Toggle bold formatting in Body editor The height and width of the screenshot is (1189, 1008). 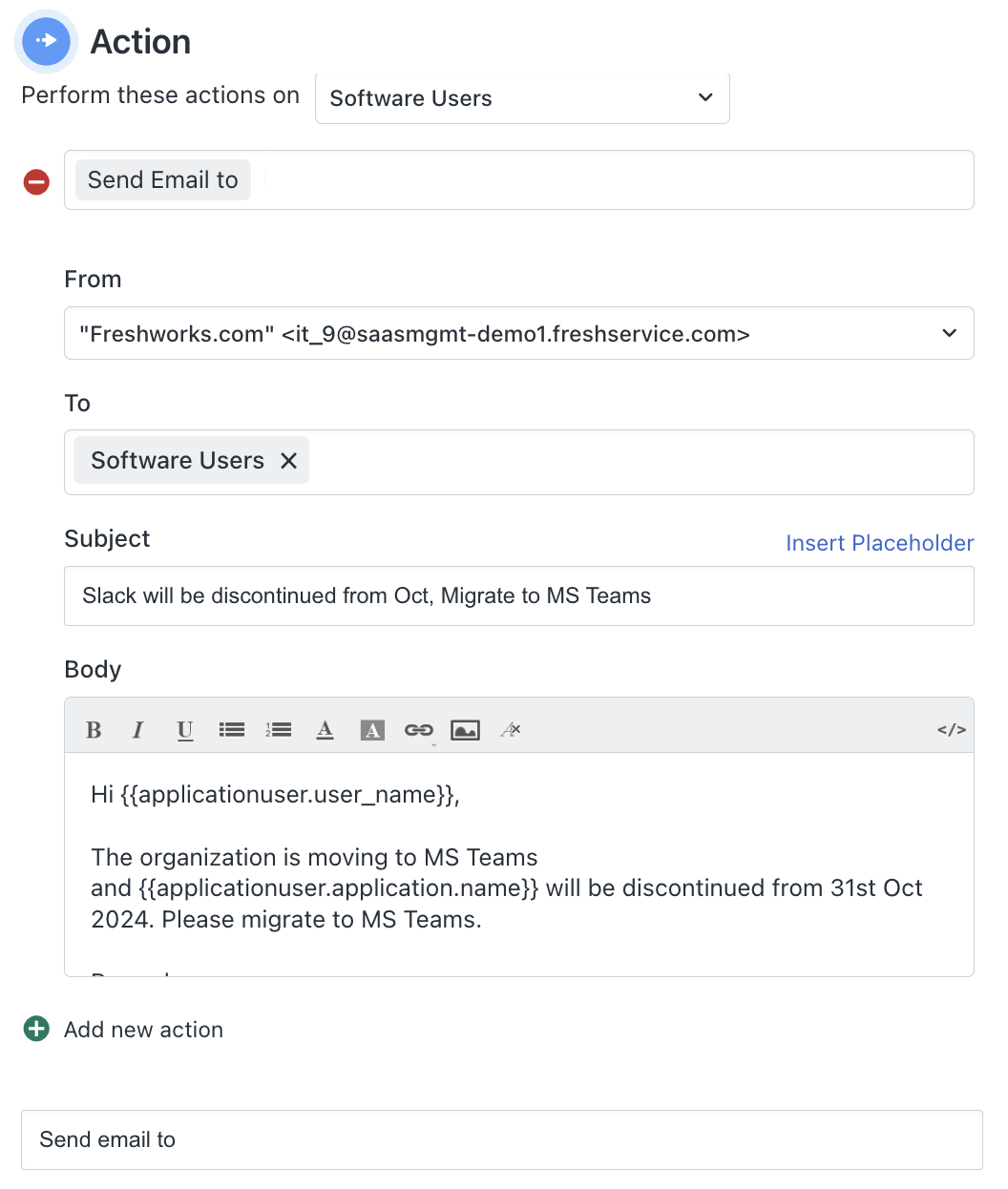point(94,730)
